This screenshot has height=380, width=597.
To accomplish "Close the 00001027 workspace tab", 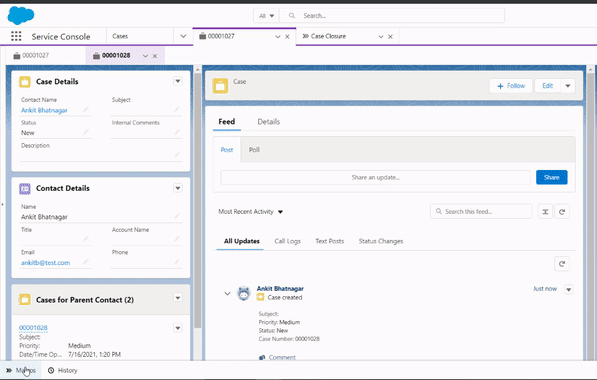I will [x=287, y=37].
